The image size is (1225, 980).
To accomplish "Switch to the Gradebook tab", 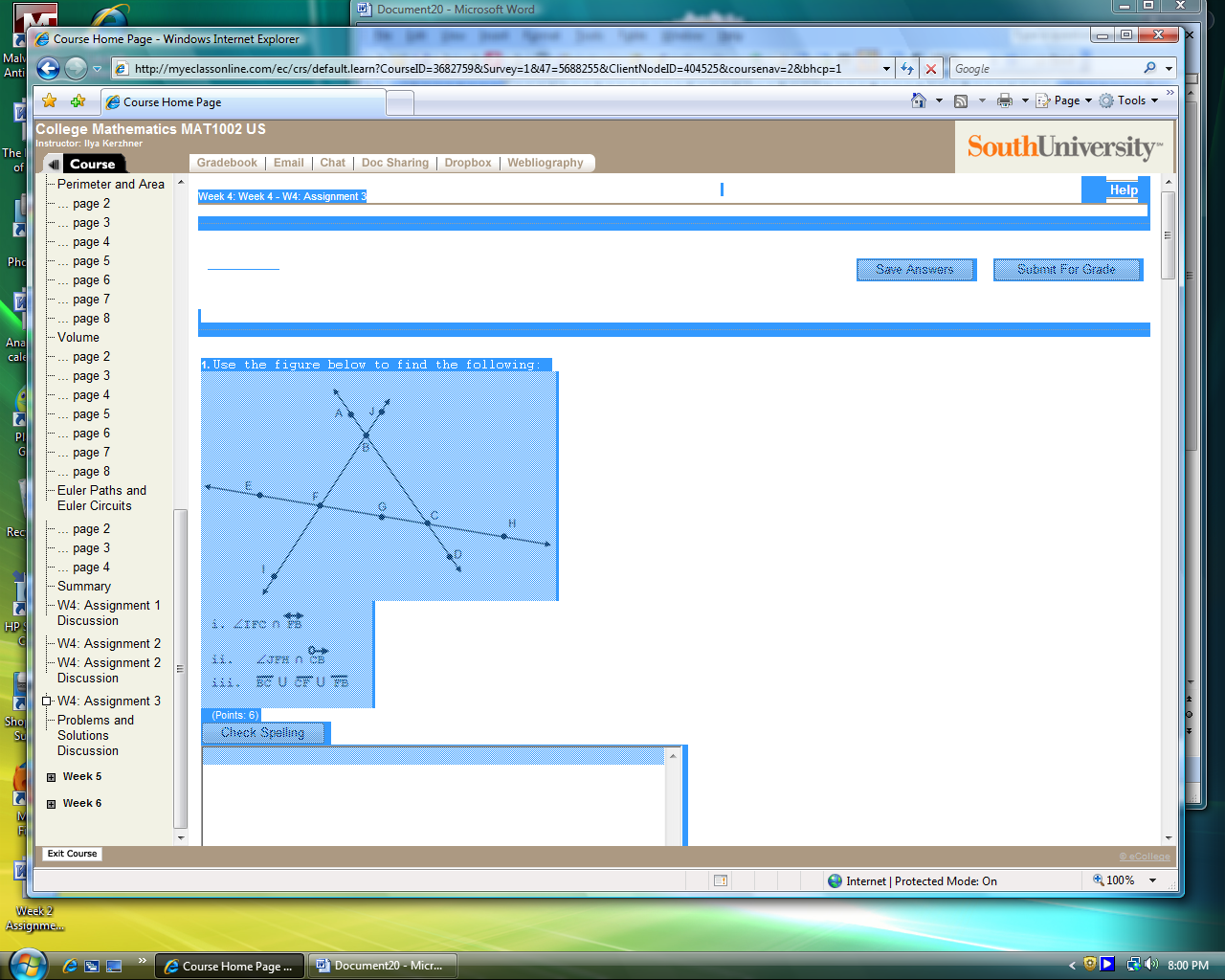I will coord(227,163).
